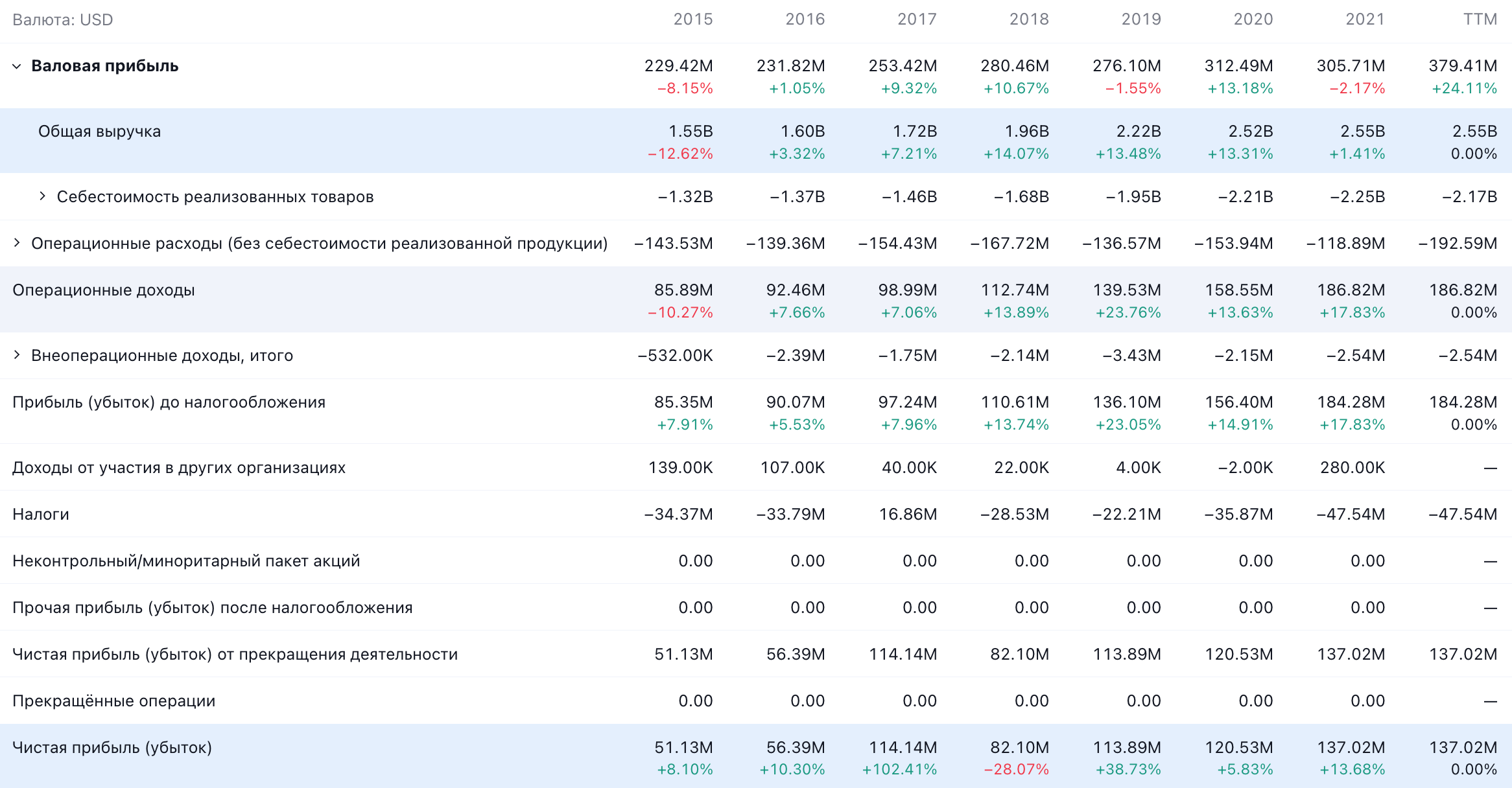Click non-operating 2019 value −3.43M
Image resolution: width=1512 pixels, height=788 pixels.
pos(1131,356)
